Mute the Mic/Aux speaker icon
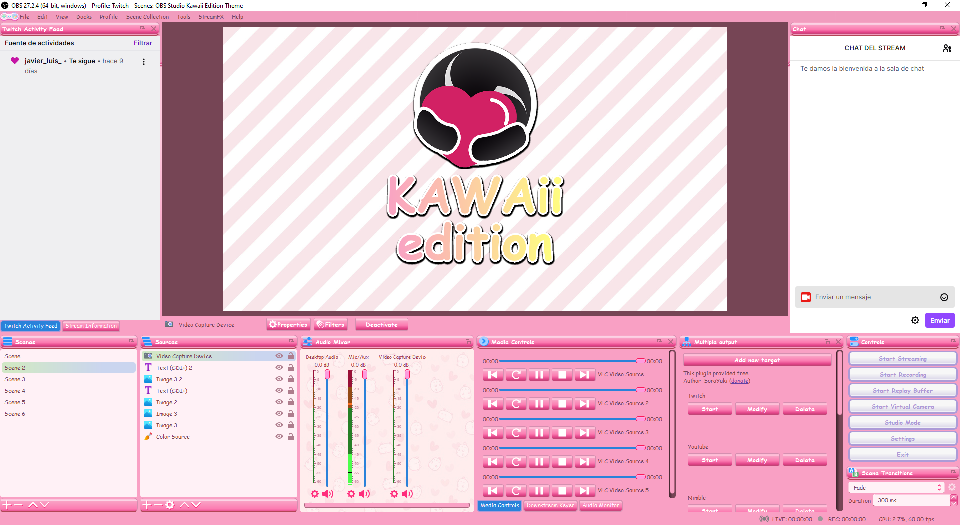 coord(364,493)
